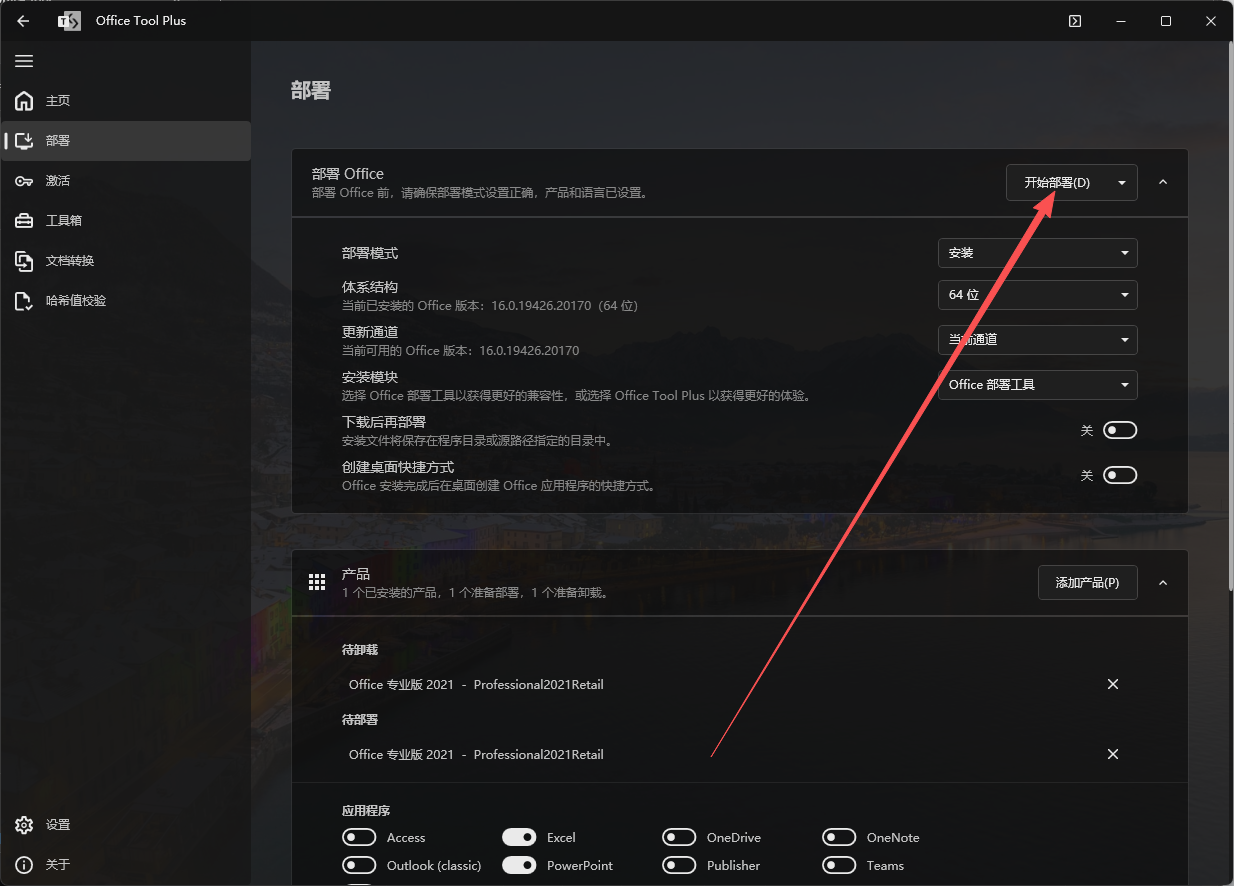Image resolution: width=1234 pixels, height=886 pixels.
Task: Enable the 下载后再部署 toggle
Action: coord(1119,429)
